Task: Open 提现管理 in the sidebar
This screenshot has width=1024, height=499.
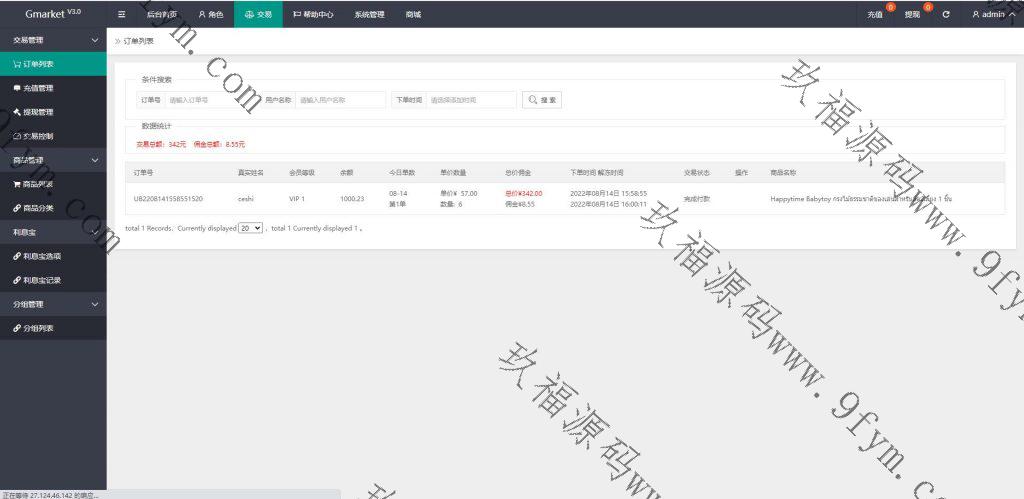Action: 40,112
